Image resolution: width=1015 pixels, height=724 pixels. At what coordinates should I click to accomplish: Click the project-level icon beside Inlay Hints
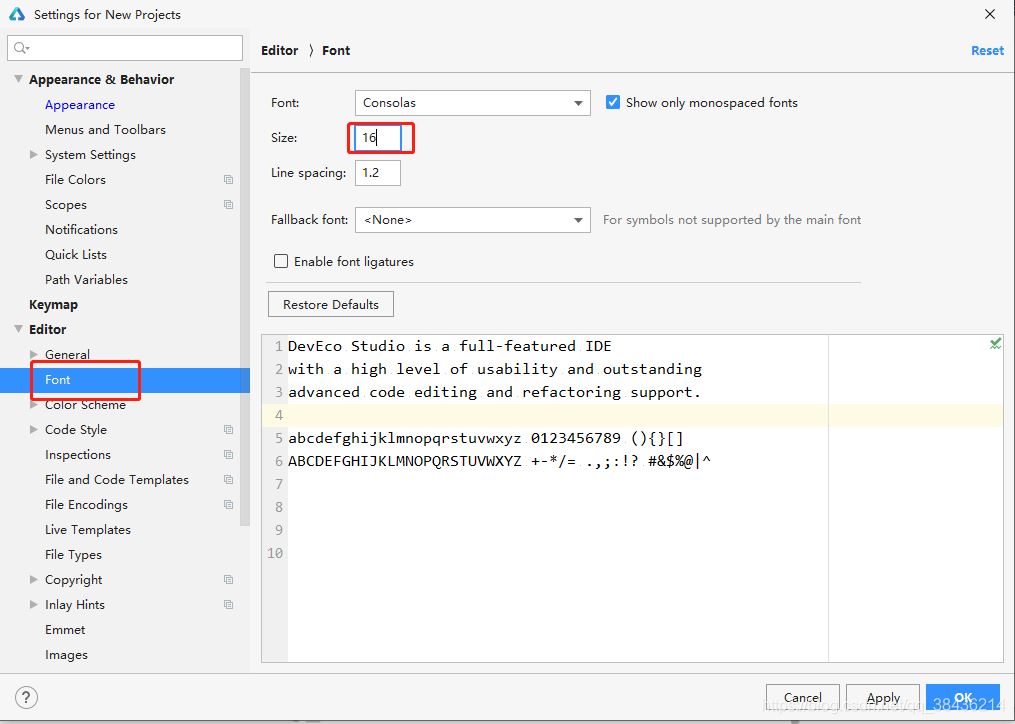[229, 605]
